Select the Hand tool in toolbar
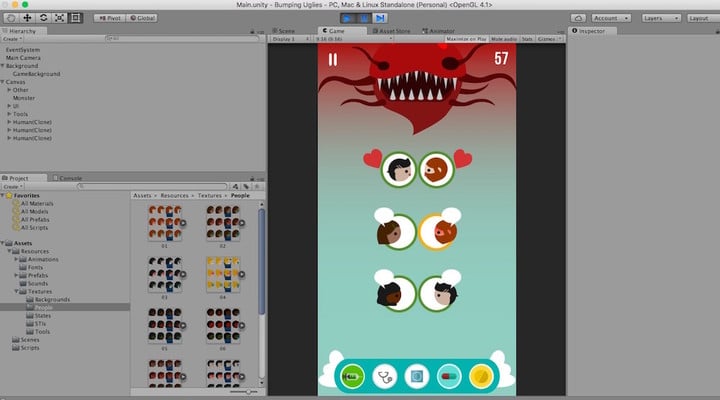720x400 pixels. click(11, 18)
